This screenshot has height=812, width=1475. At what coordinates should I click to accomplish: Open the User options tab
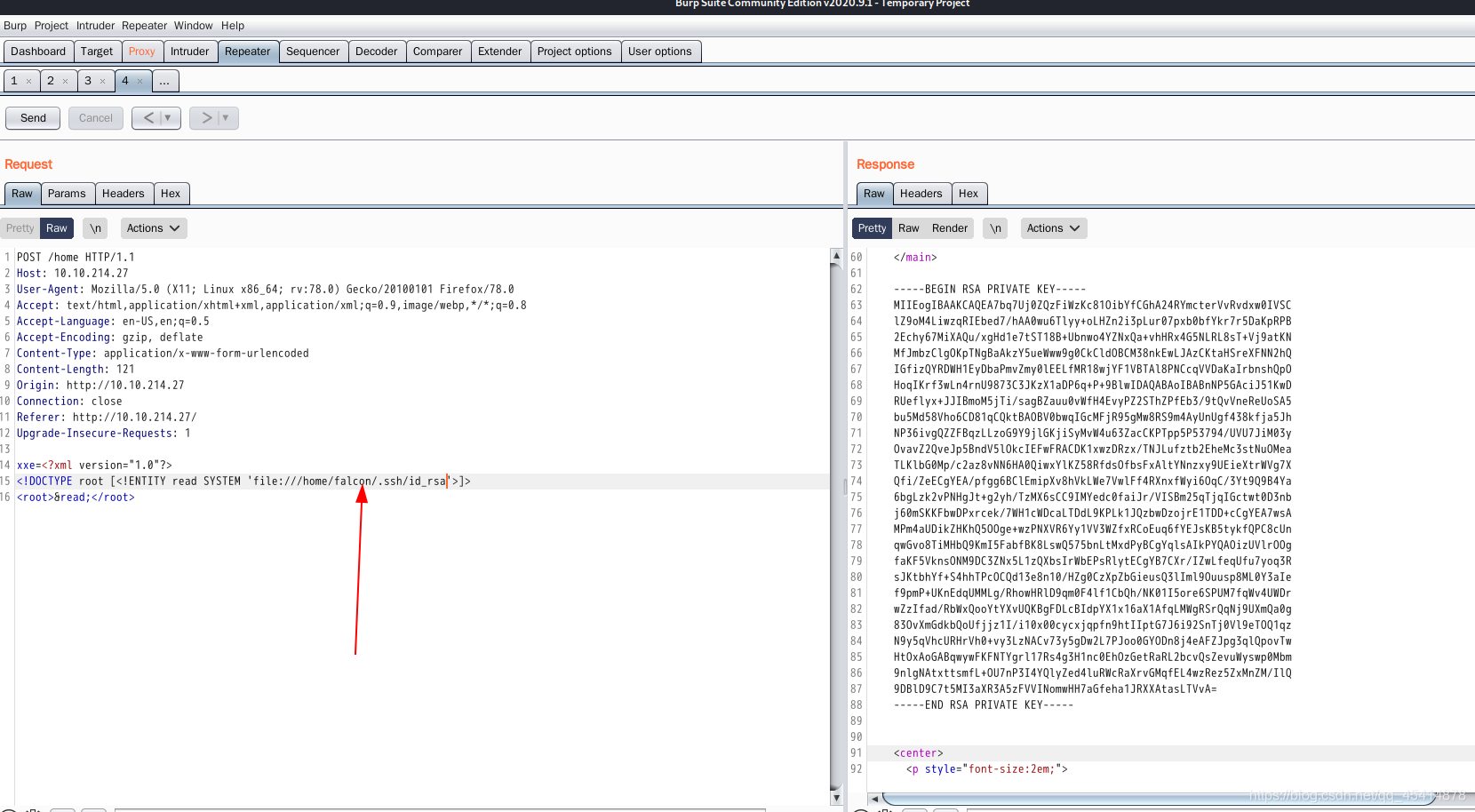pyautogui.click(x=660, y=52)
